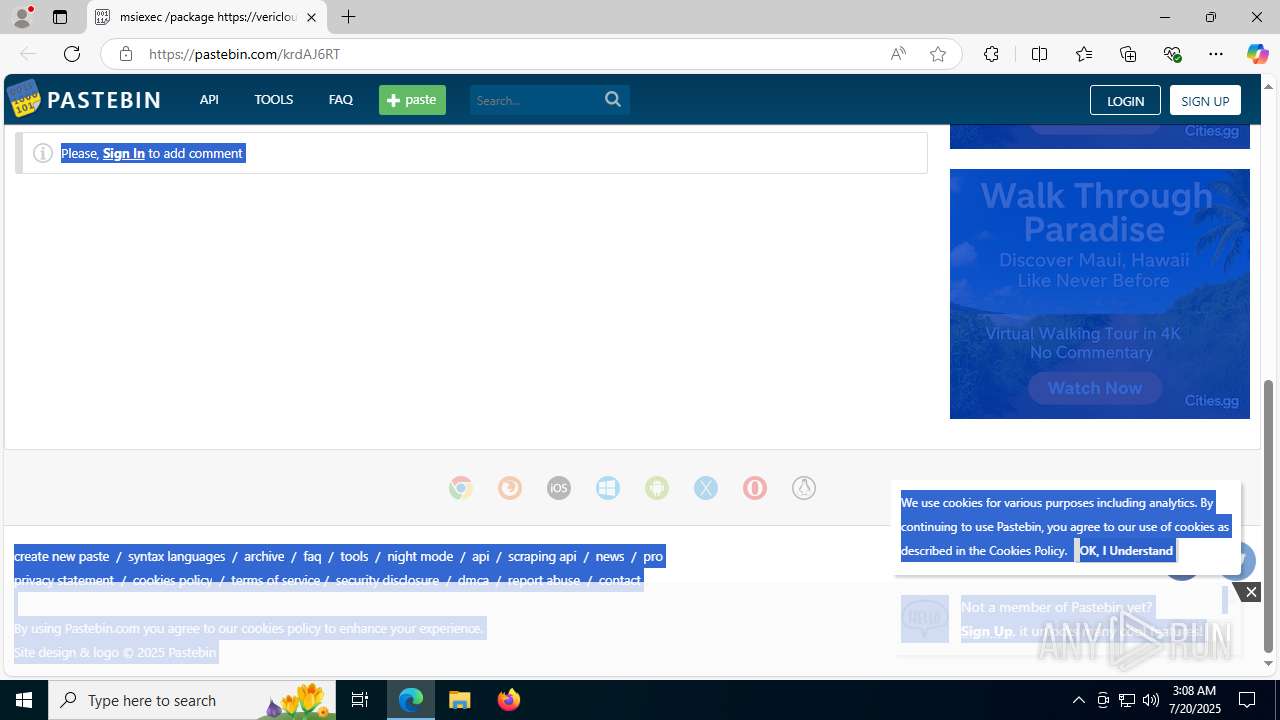Screen dimensions: 1280x720
Task: Click the Walk Through Paradise ad image
Action: (1100, 294)
